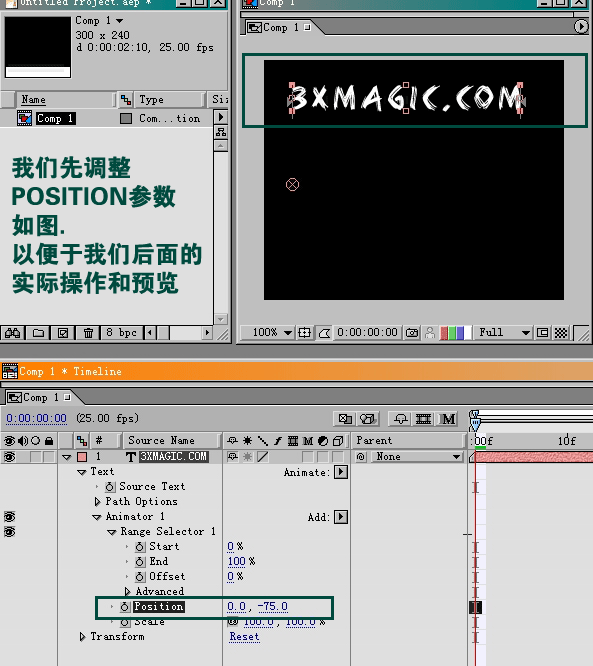This screenshot has height=666, width=593.
Task: Toggle visibility eye of 3XMAGIC.COM layer
Action: (9, 457)
